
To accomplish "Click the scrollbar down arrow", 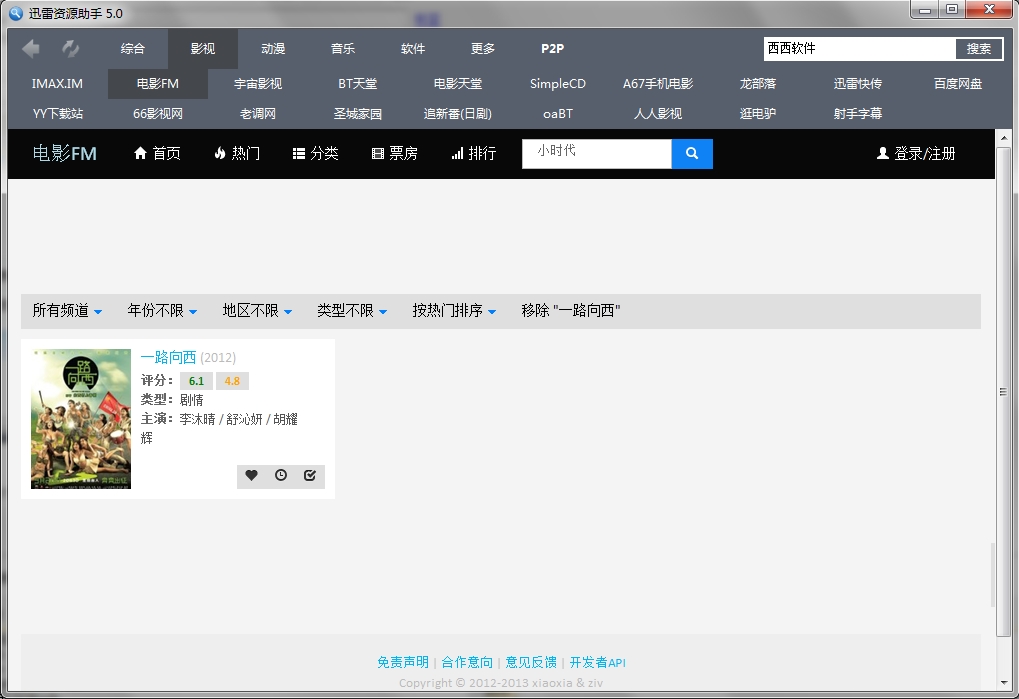I will 1004,683.
